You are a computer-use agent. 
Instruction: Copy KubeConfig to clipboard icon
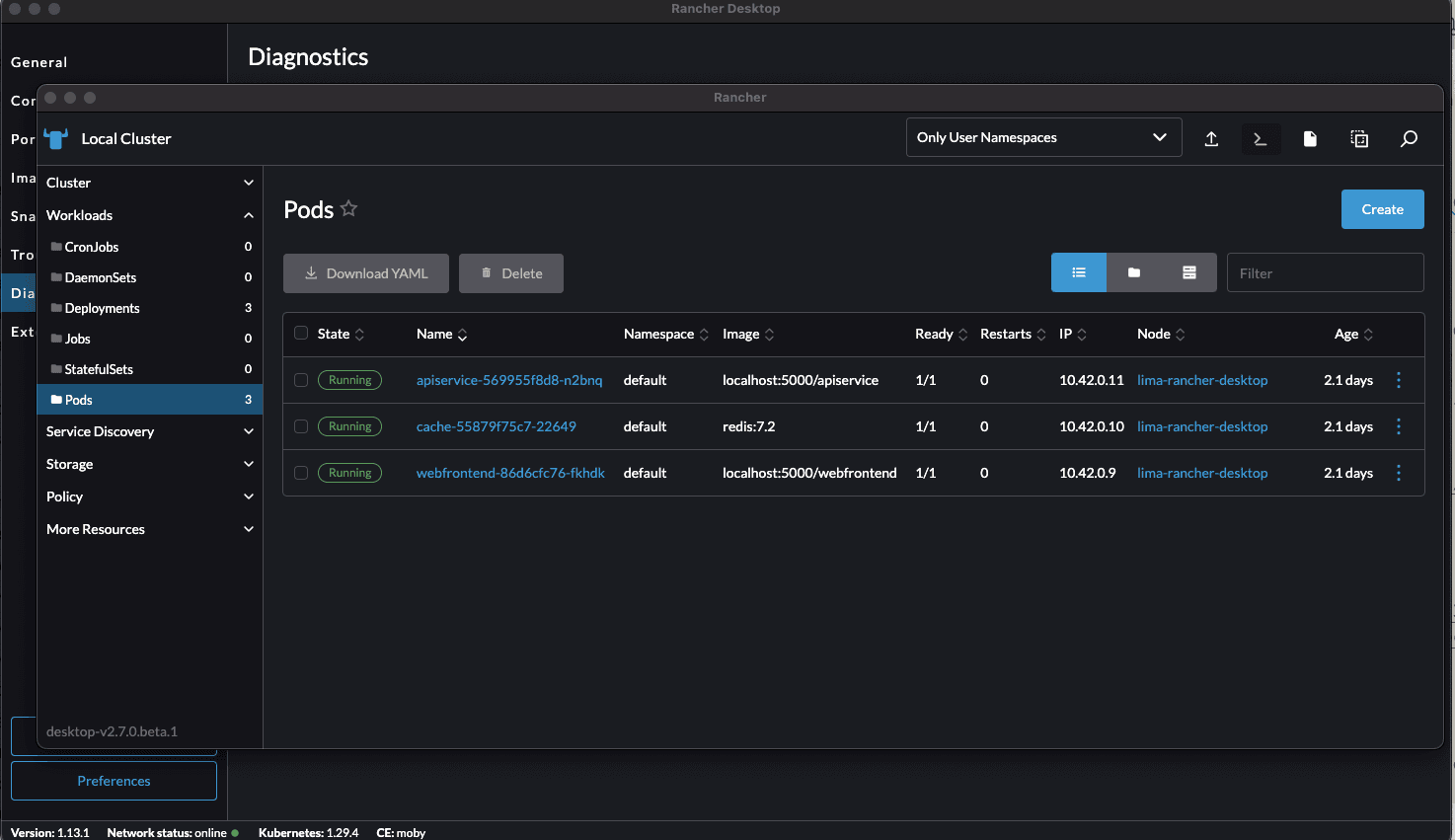coord(1359,139)
